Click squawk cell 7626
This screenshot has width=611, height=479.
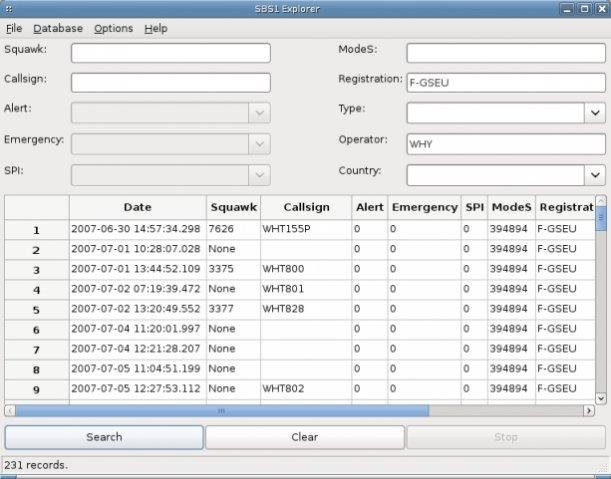[x=233, y=229]
